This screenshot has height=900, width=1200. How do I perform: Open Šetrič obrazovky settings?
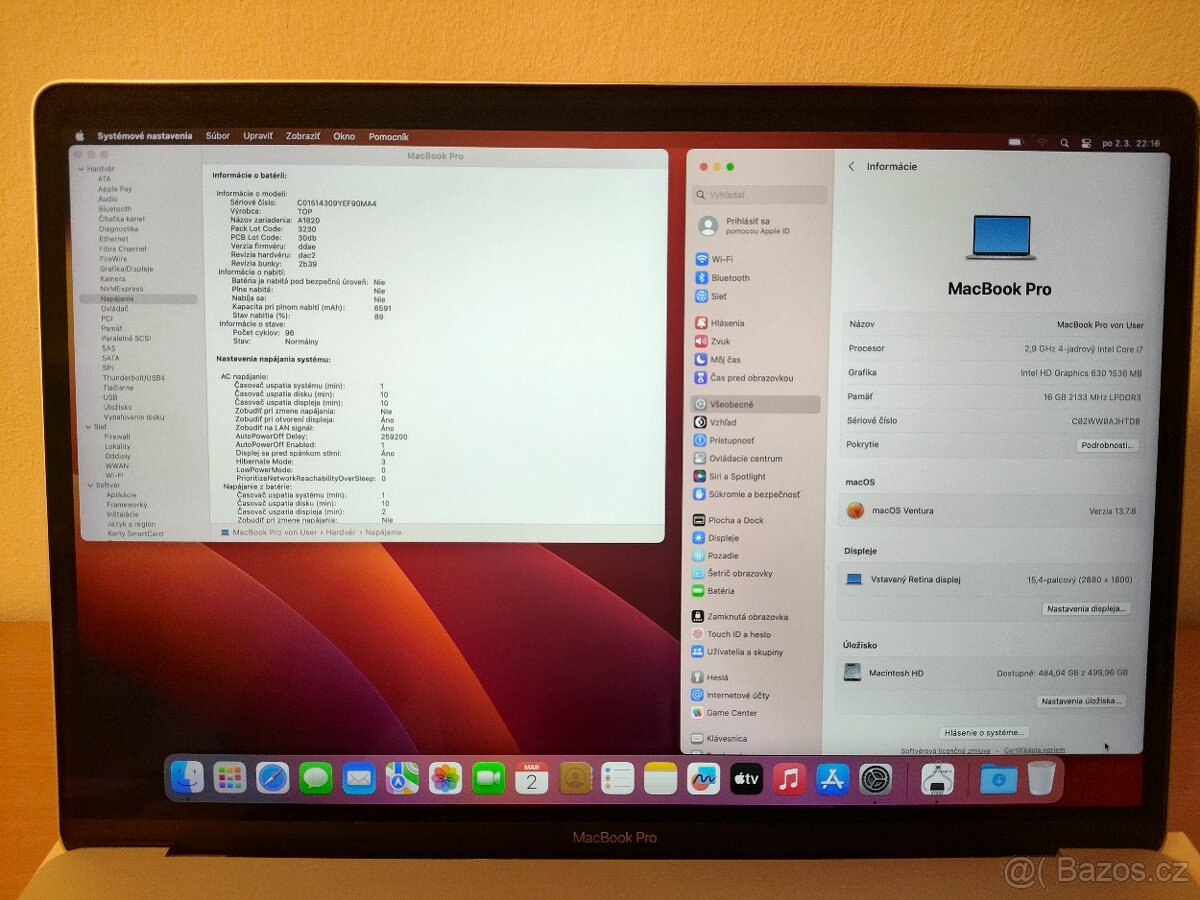740,572
